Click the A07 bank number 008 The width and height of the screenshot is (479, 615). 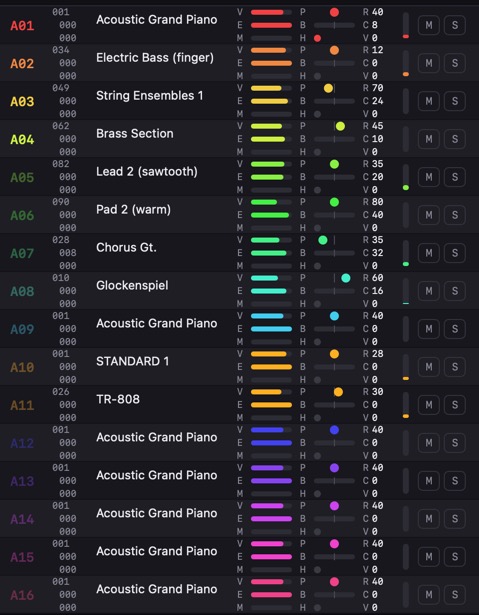[x=67, y=253]
